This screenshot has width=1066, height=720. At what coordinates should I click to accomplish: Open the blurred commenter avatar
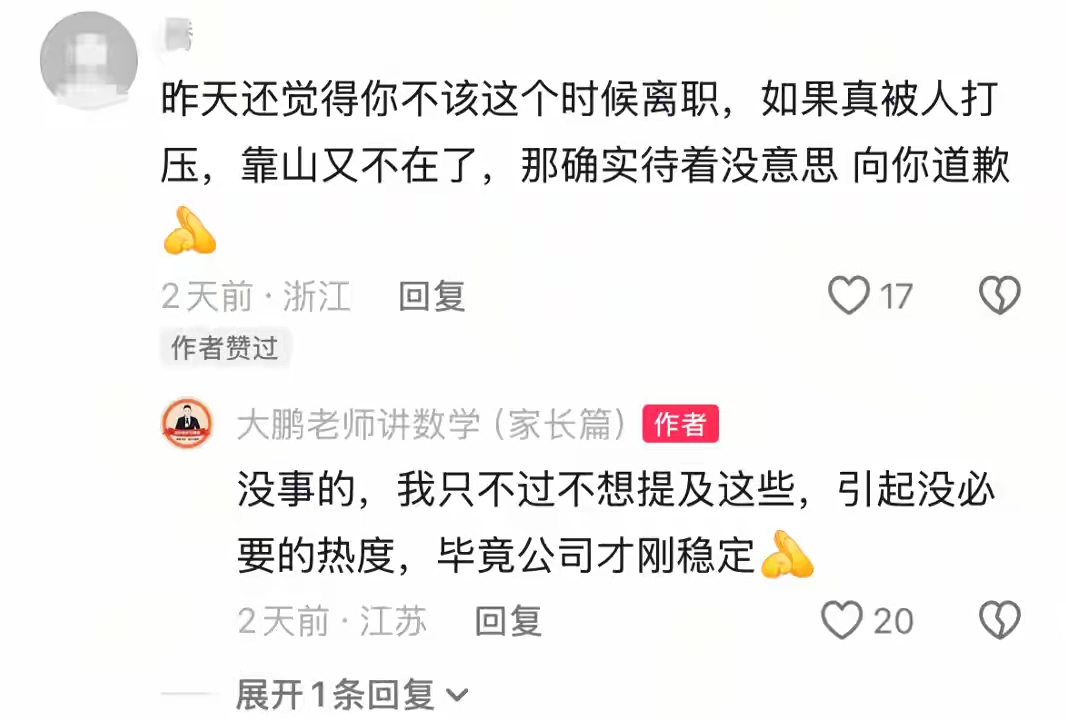pos(88,60)
